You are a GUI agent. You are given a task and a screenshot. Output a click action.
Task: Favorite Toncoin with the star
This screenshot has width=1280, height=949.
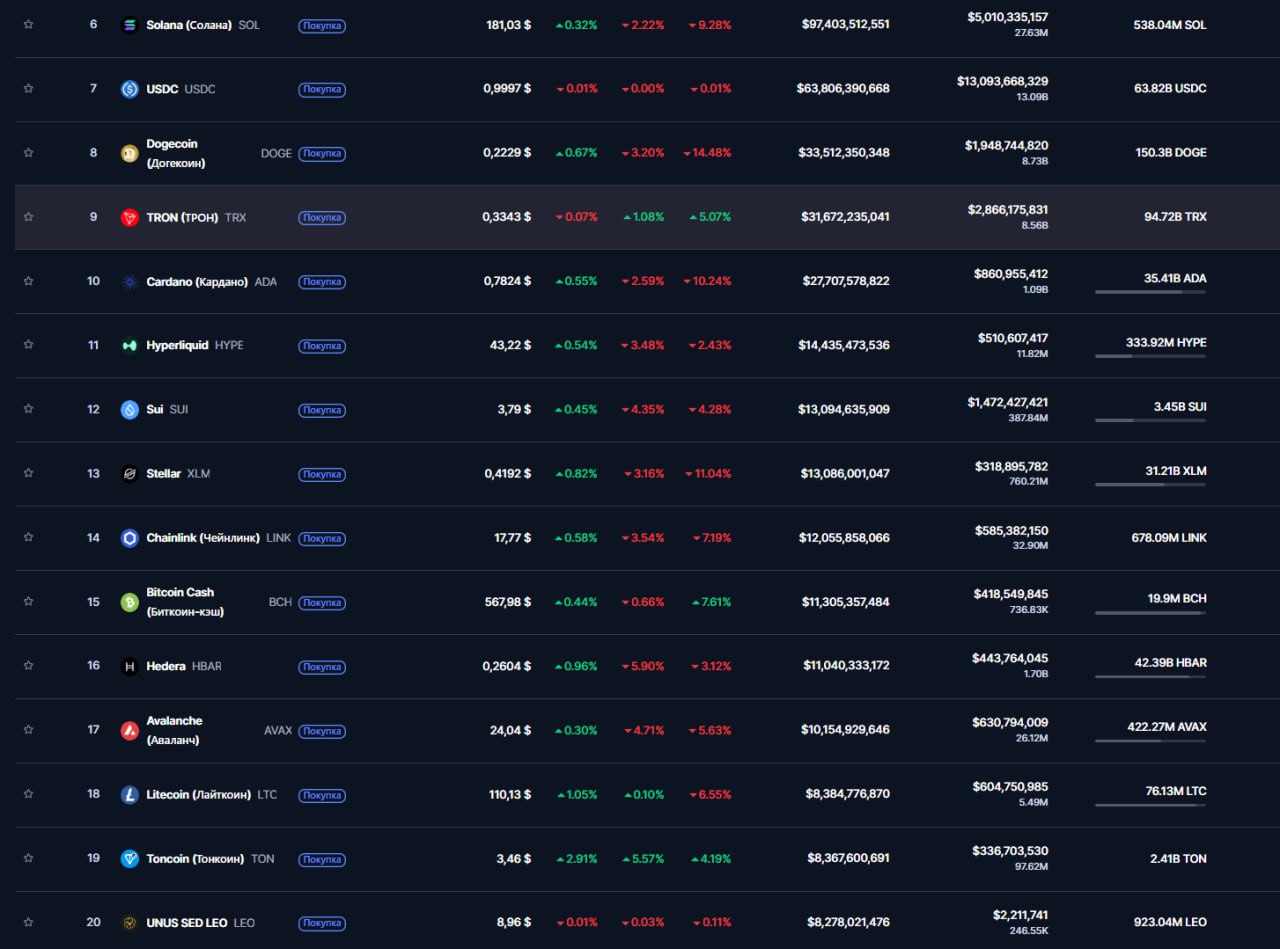[x=28, y=858]
